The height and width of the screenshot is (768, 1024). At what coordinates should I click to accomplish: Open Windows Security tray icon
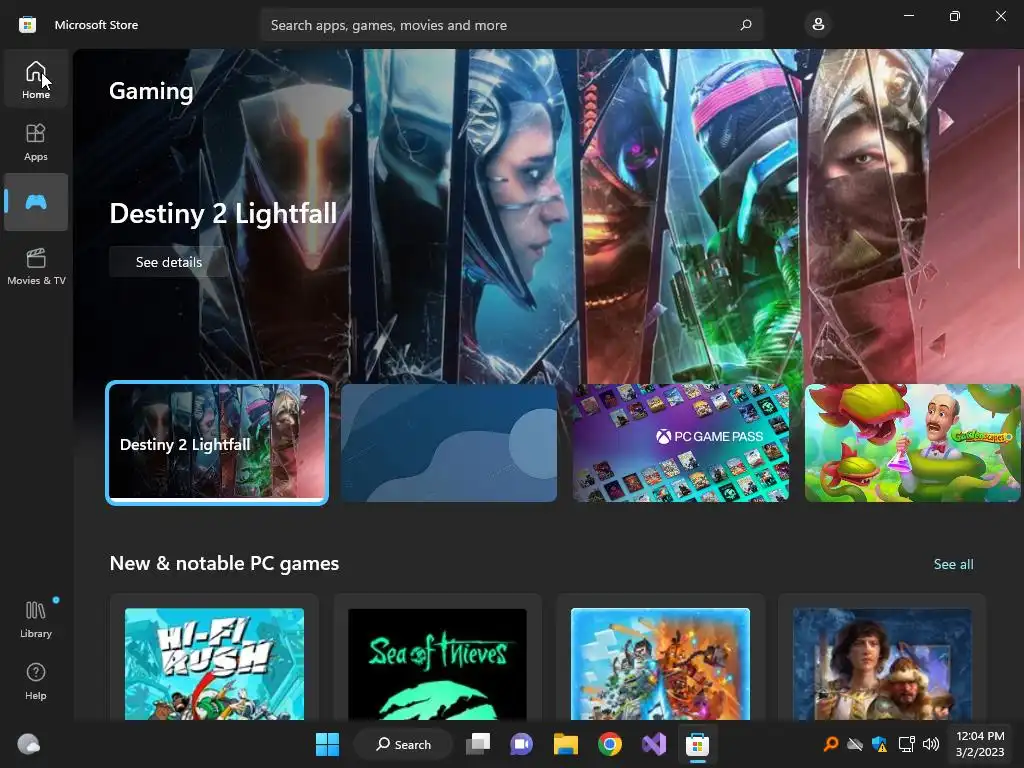pos(880,744)
